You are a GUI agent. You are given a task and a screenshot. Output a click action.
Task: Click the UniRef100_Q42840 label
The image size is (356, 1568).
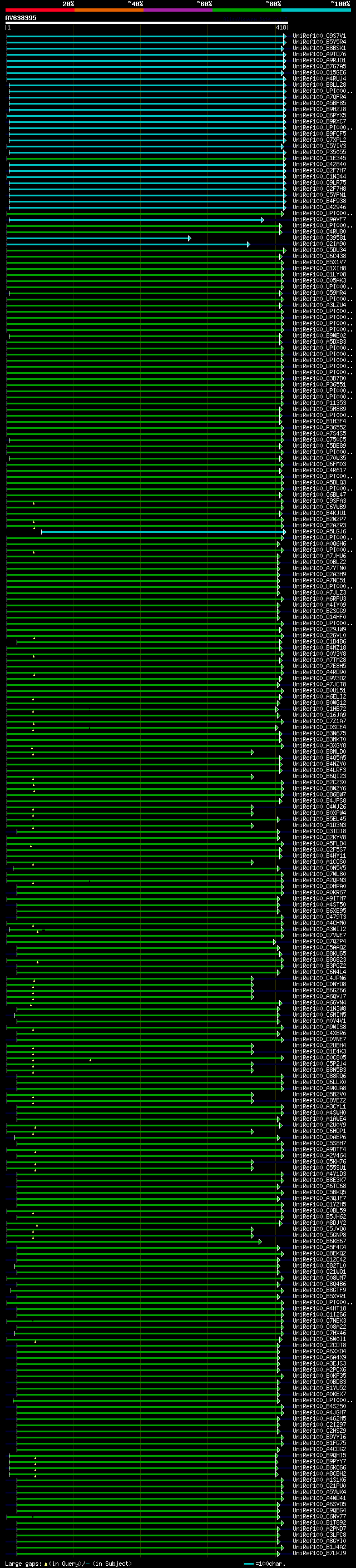pyautogui.click(x=319, y=164)
